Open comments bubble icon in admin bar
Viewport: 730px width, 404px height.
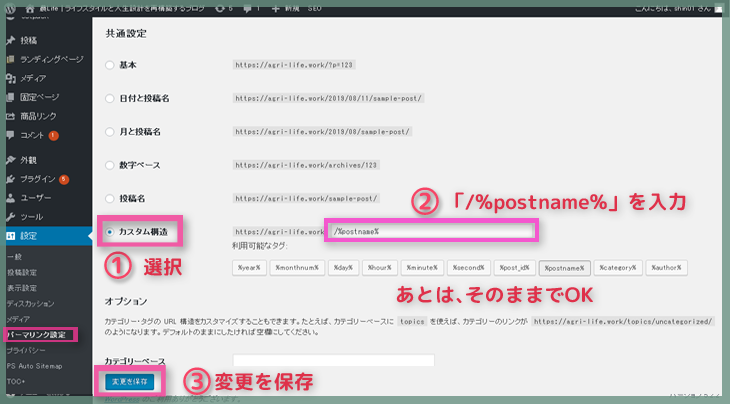coord(247,8)
